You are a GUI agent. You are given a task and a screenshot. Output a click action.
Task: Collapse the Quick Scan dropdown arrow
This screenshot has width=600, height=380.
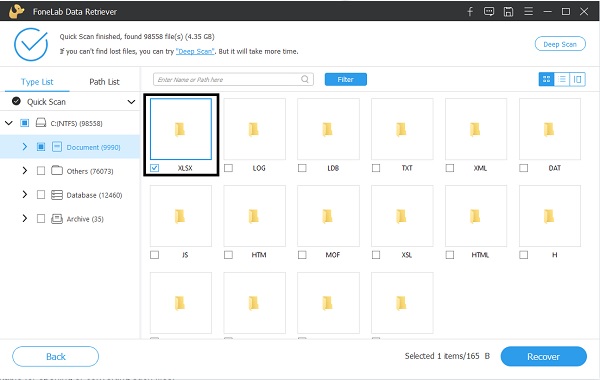131,102
